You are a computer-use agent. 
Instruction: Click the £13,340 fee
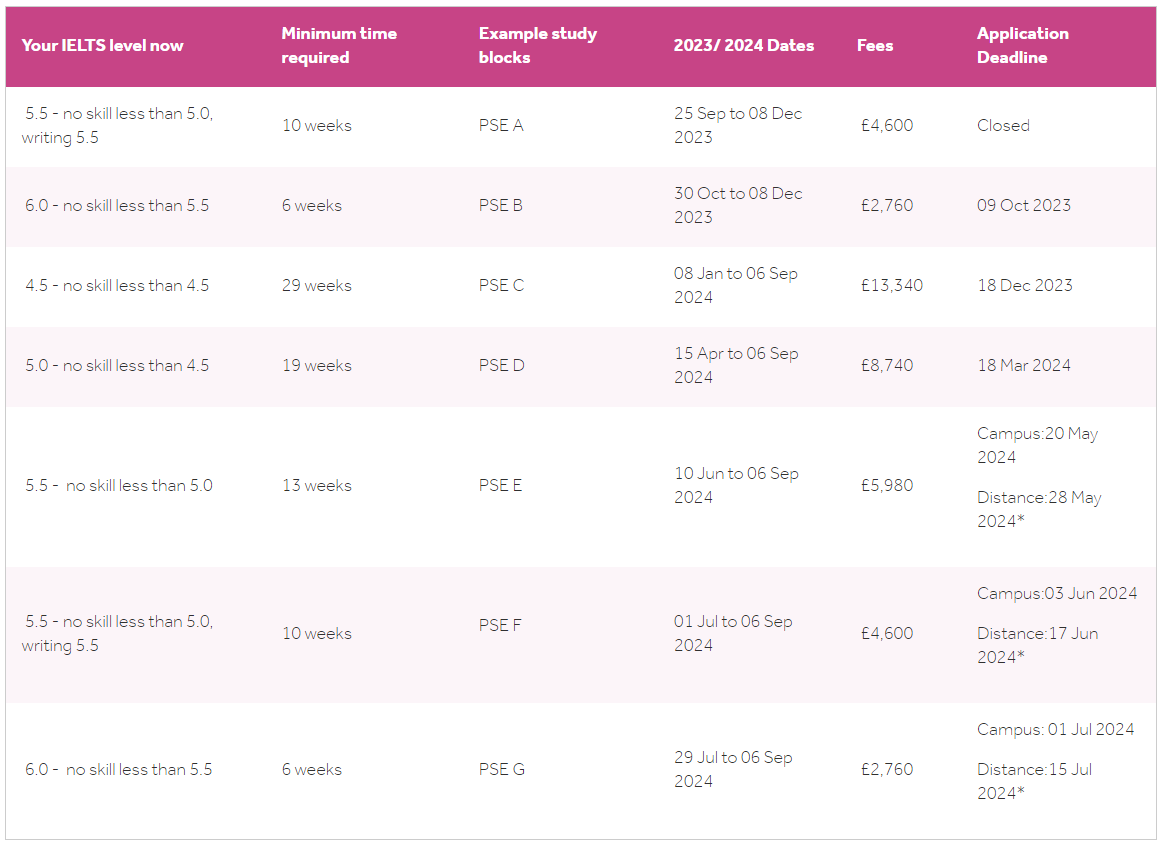(x=892, y=285)
